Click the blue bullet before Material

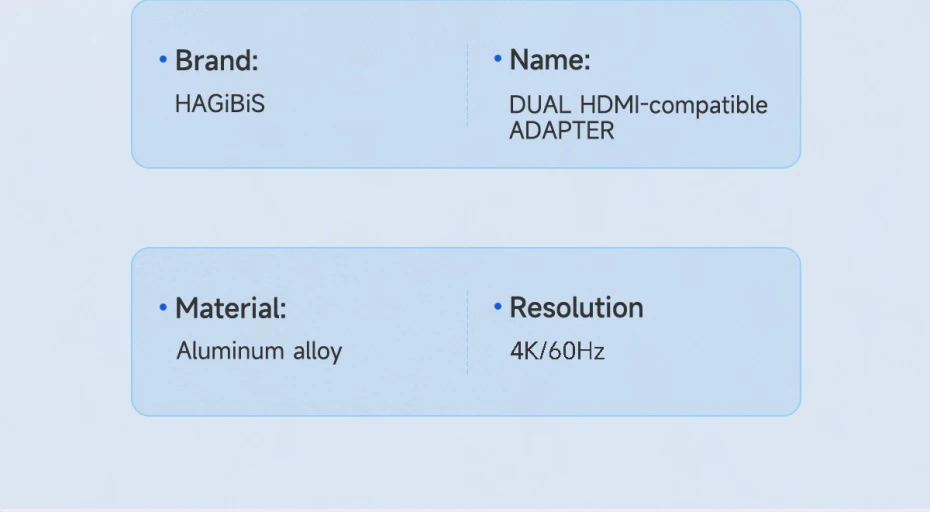point(163,307)
